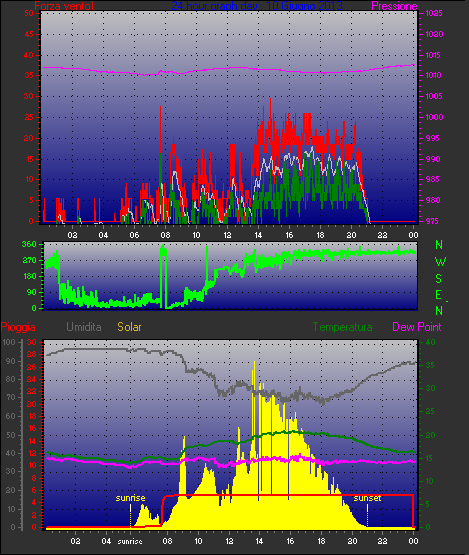
Task: Click '1005' on the pressure axis
Action: click(x=434, y=96)
